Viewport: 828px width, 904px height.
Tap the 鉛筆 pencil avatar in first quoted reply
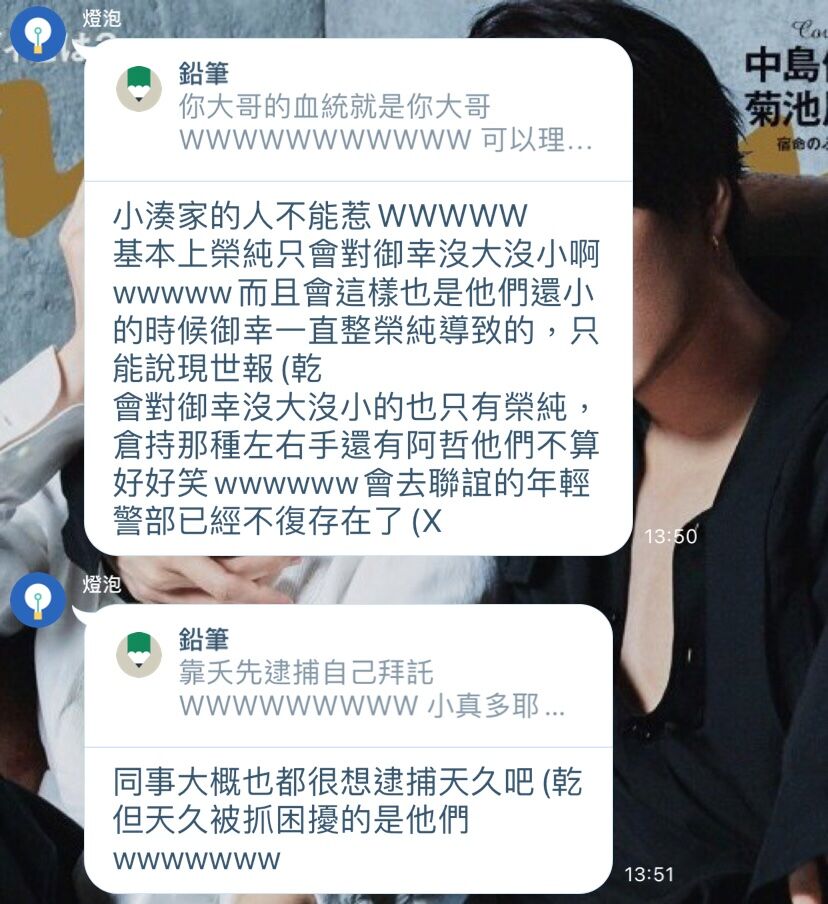pos(139,88)
